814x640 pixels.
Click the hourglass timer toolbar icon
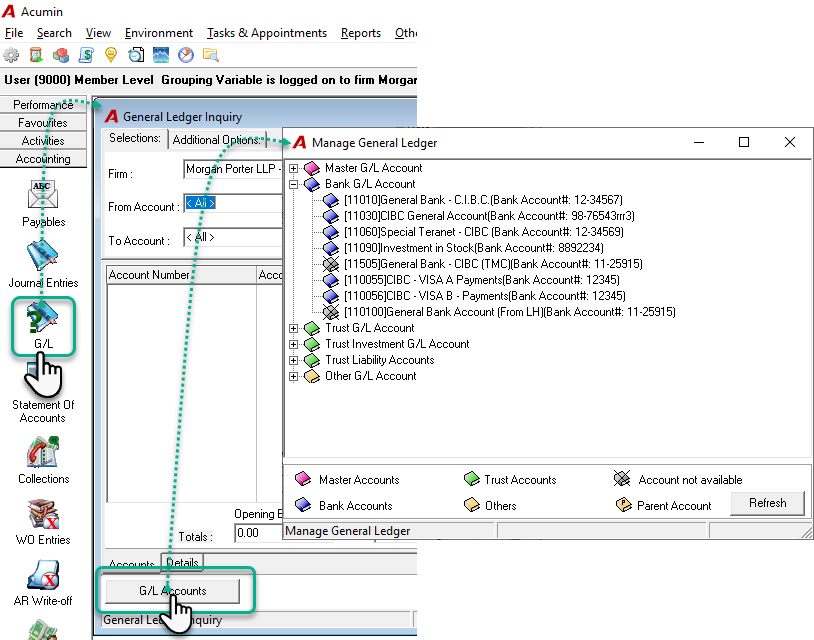click(36, 55)
